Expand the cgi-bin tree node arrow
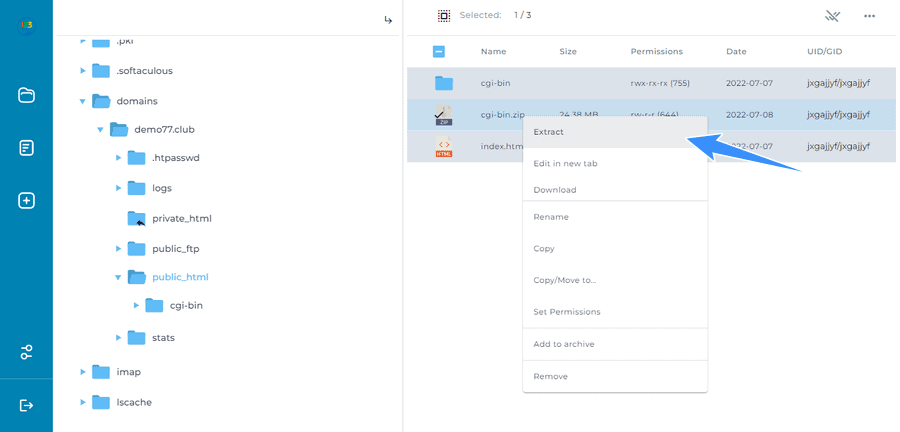 click(137, 306)
